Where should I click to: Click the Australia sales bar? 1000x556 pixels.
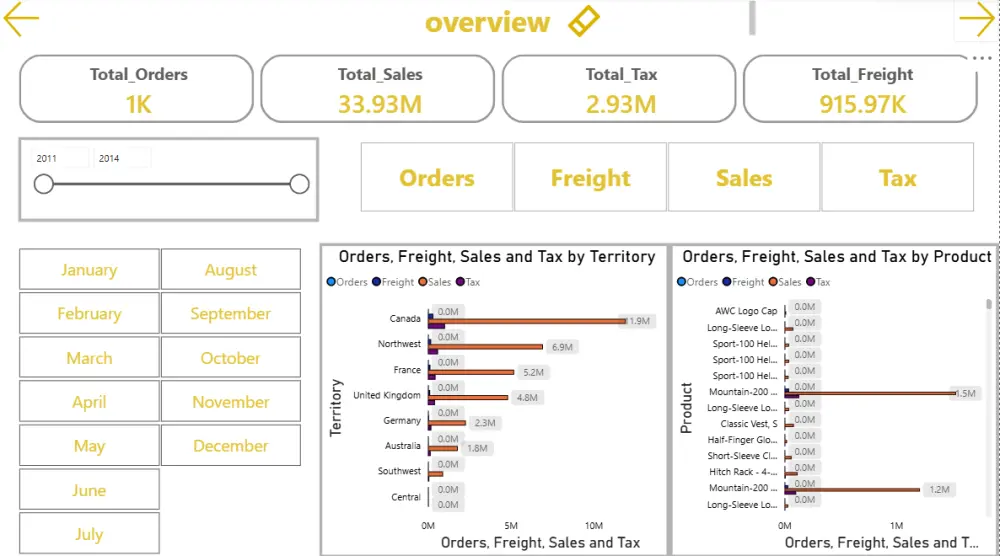pyautogui.click(x=443, y=448)
